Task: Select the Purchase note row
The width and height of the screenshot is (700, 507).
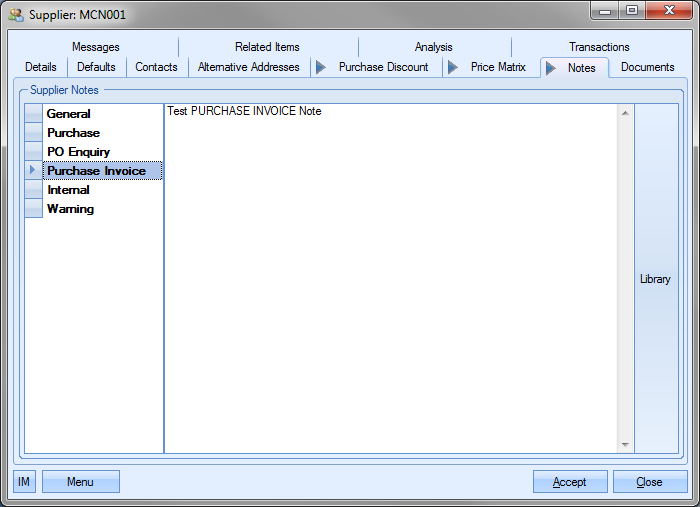Action: [103, 133]
